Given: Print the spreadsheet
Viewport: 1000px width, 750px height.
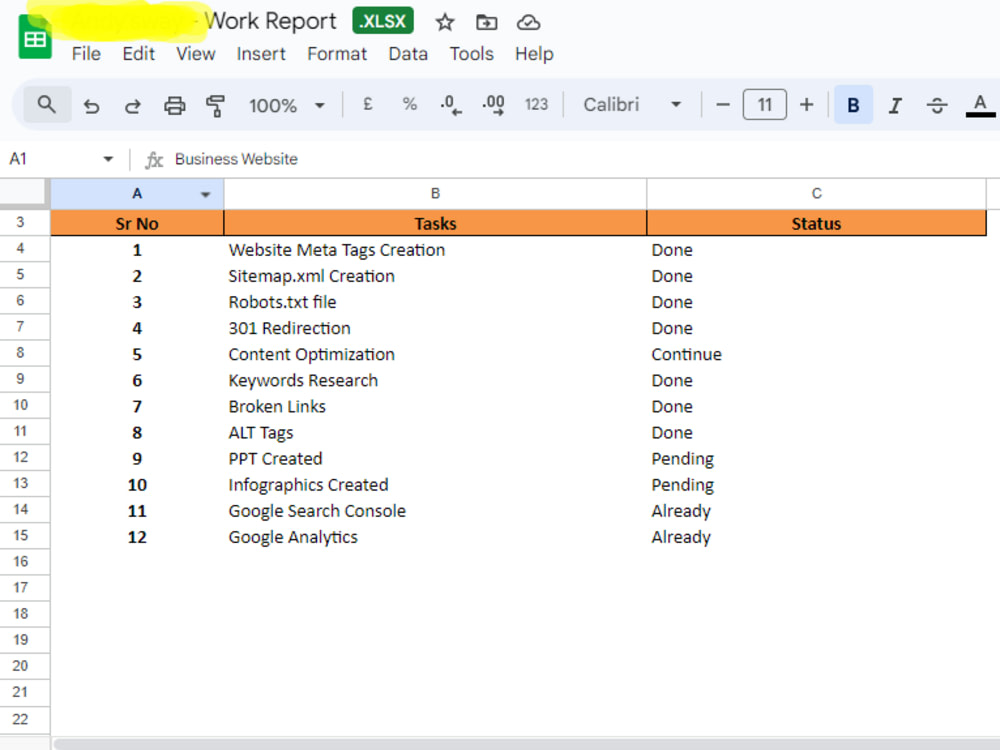Looking at the screenshot, I should pos(174,105).
